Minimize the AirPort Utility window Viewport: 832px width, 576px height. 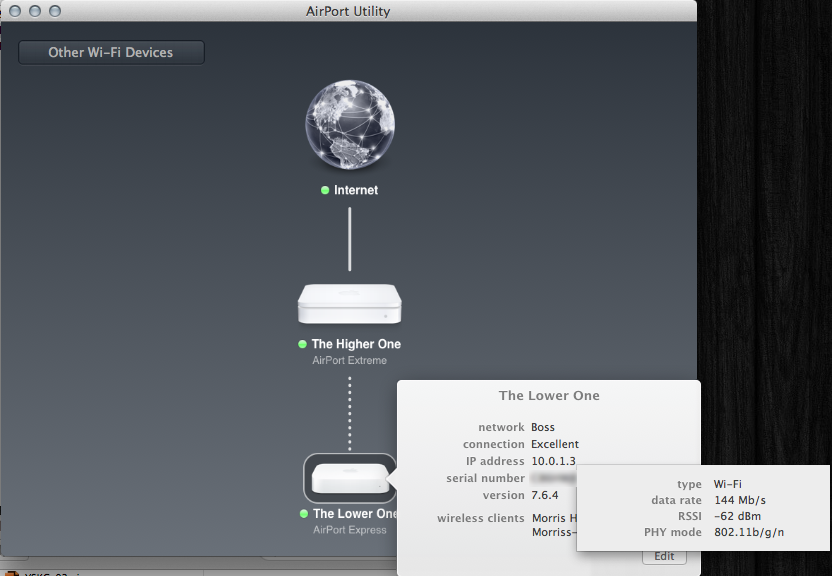[35, 11]
